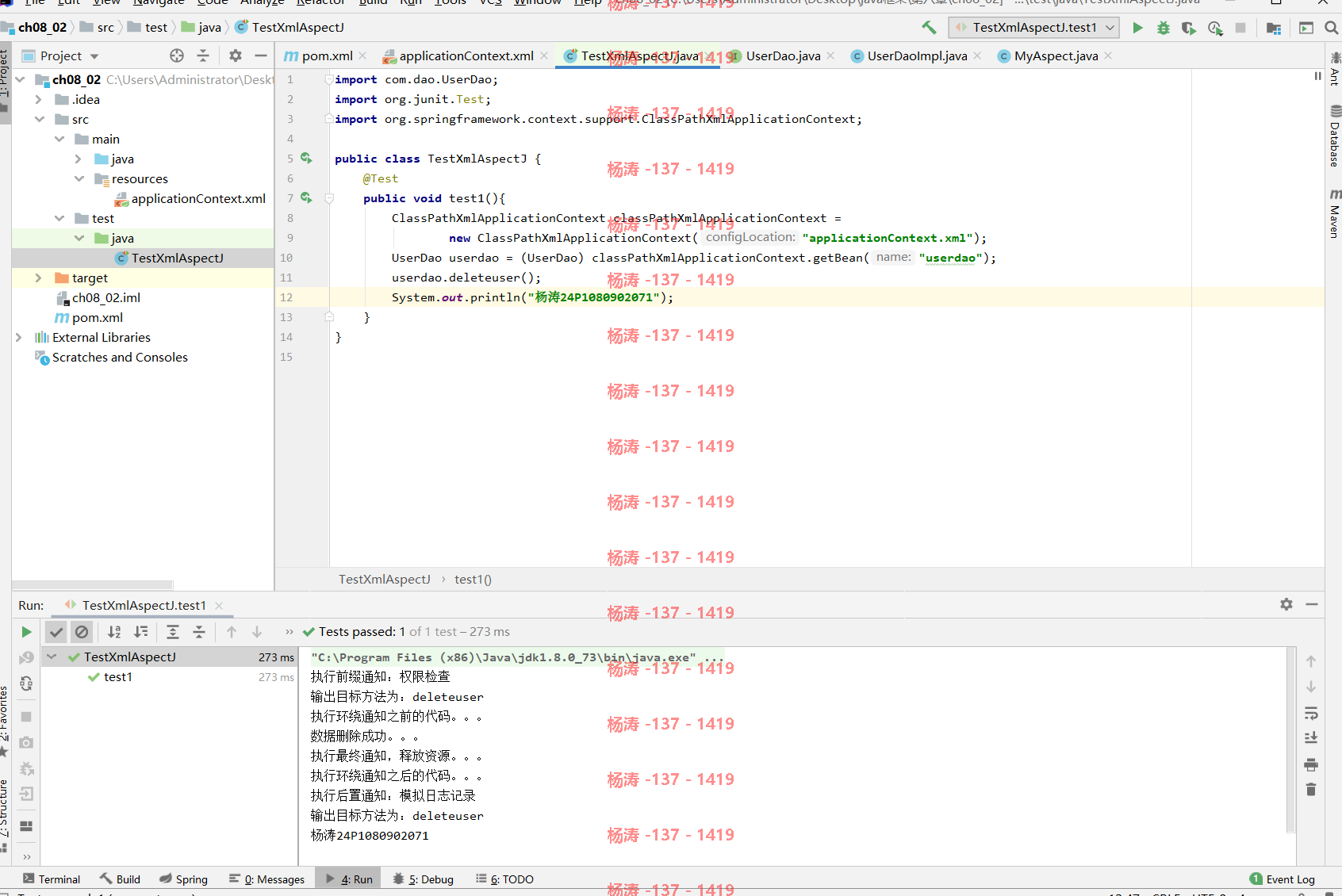Click the Build project hammer icon
Screen dimensions: 1342x896
929,28
